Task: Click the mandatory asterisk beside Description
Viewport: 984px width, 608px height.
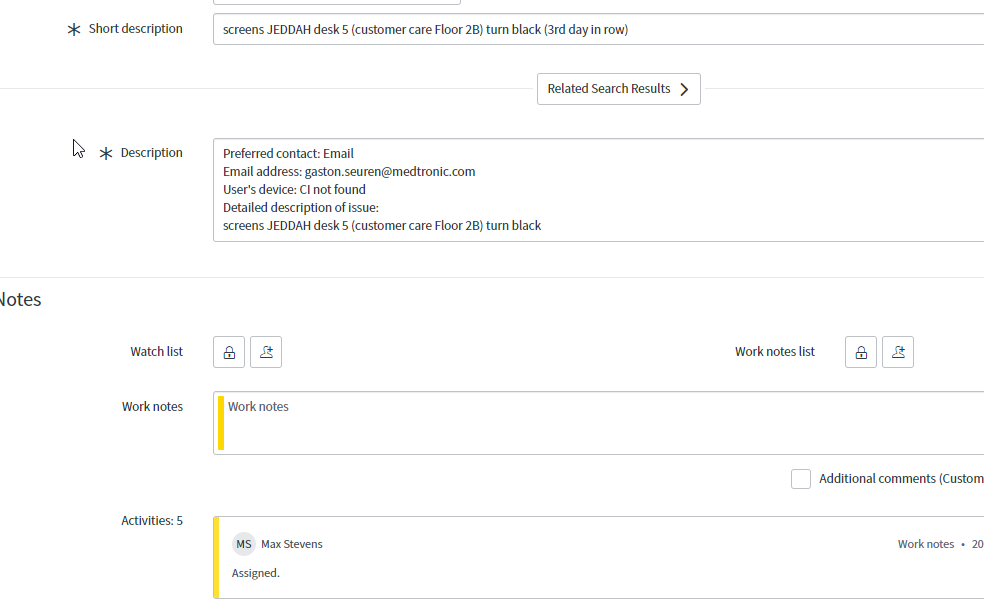Action: coord(106,154)
